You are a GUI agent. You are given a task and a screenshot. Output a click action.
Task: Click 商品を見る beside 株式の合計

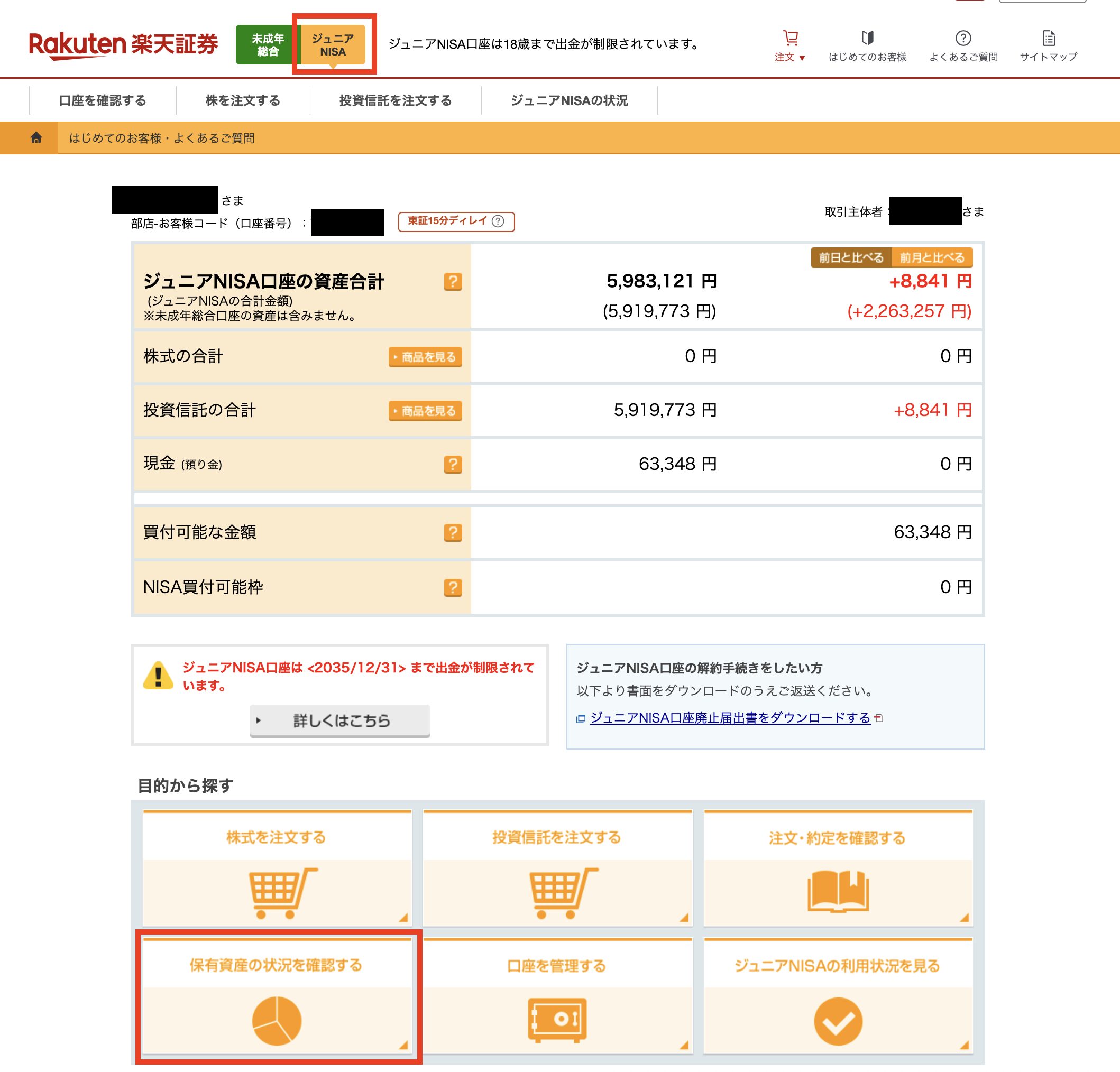pos(425,357)
